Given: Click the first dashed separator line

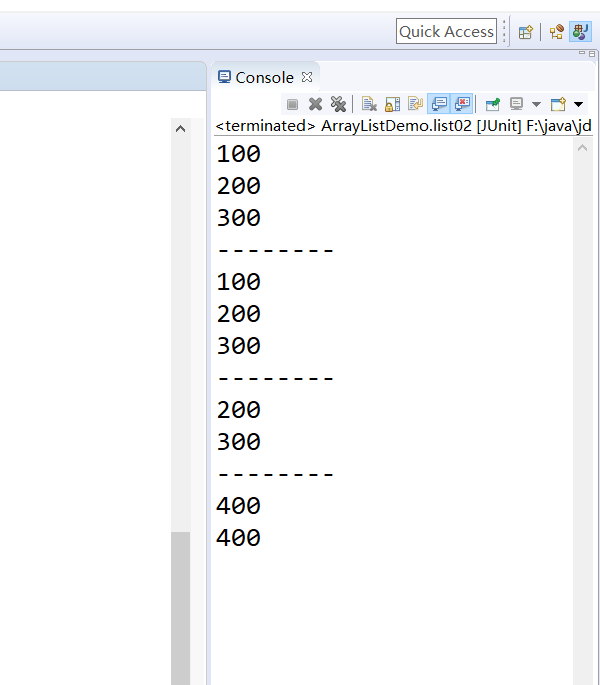Looking at the screenshot, I should pyautogui.click(x=275, y=250).
